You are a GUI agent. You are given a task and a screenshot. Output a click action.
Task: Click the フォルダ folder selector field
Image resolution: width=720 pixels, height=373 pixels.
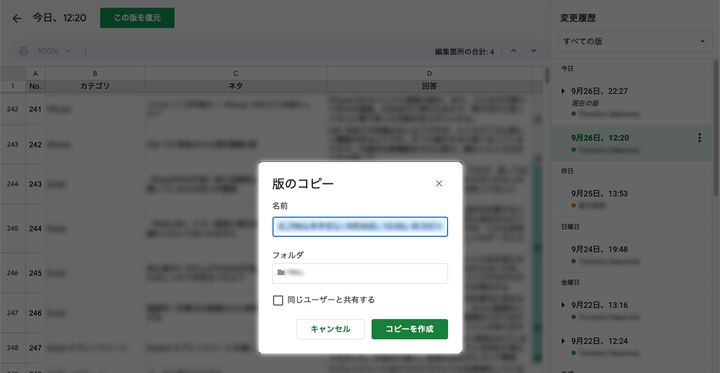pos(360,273)
